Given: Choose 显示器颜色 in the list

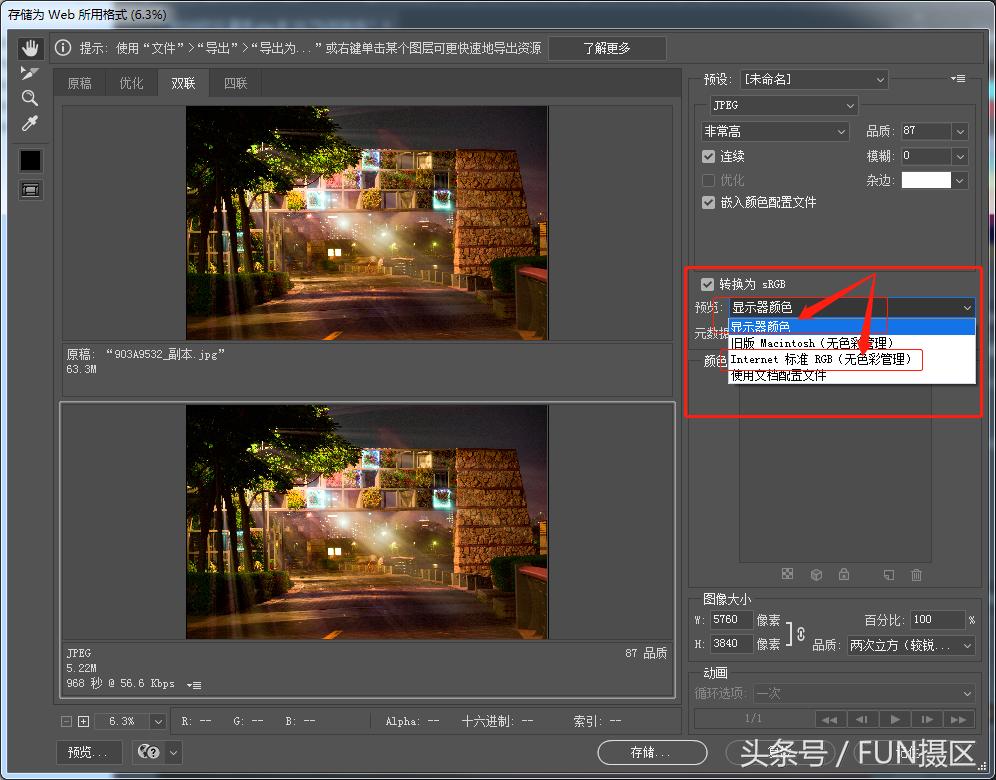Looking at the screenshot, I should tap(851, 326).
